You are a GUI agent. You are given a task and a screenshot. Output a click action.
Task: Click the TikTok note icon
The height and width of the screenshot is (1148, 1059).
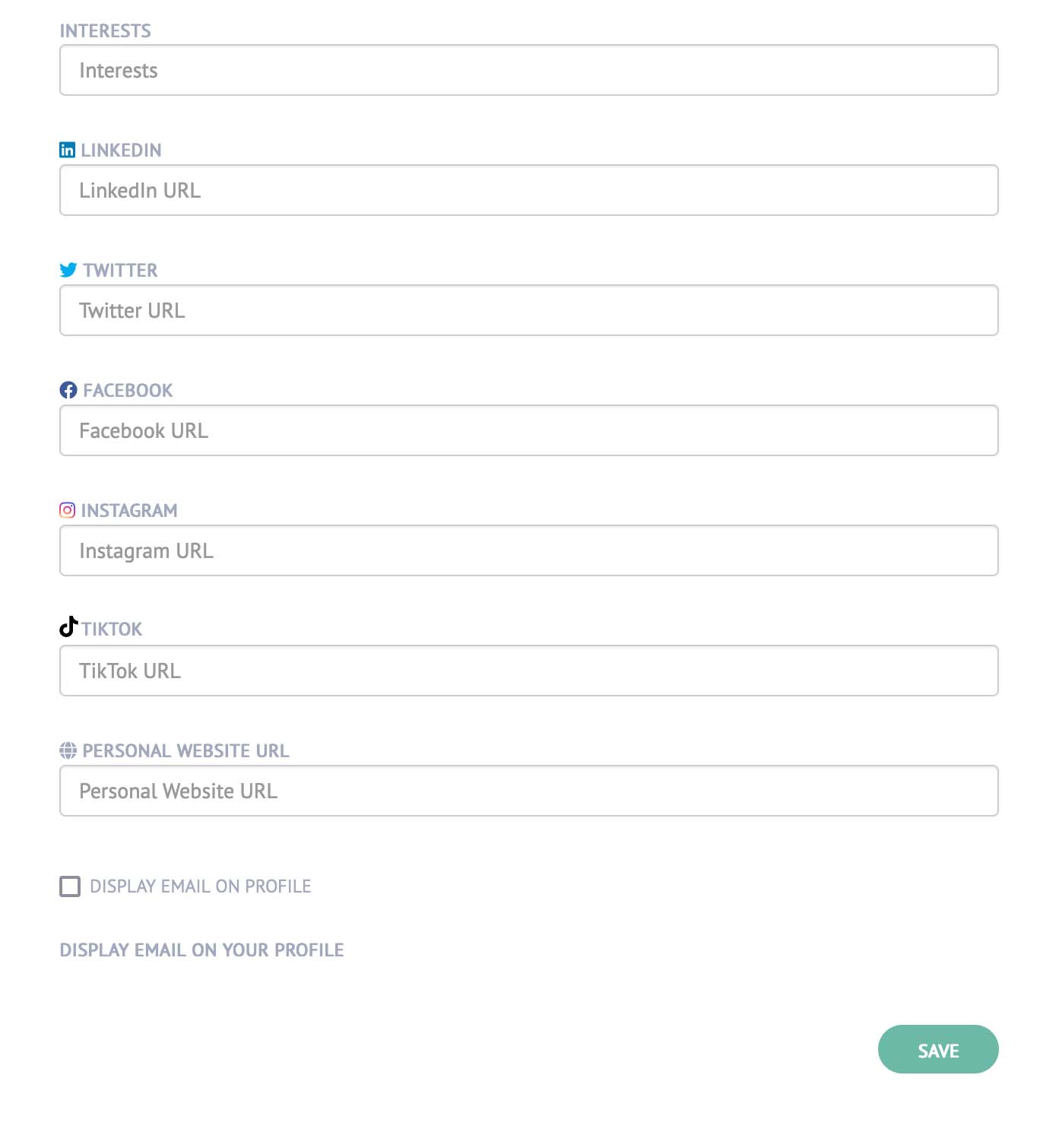point(68,627)
